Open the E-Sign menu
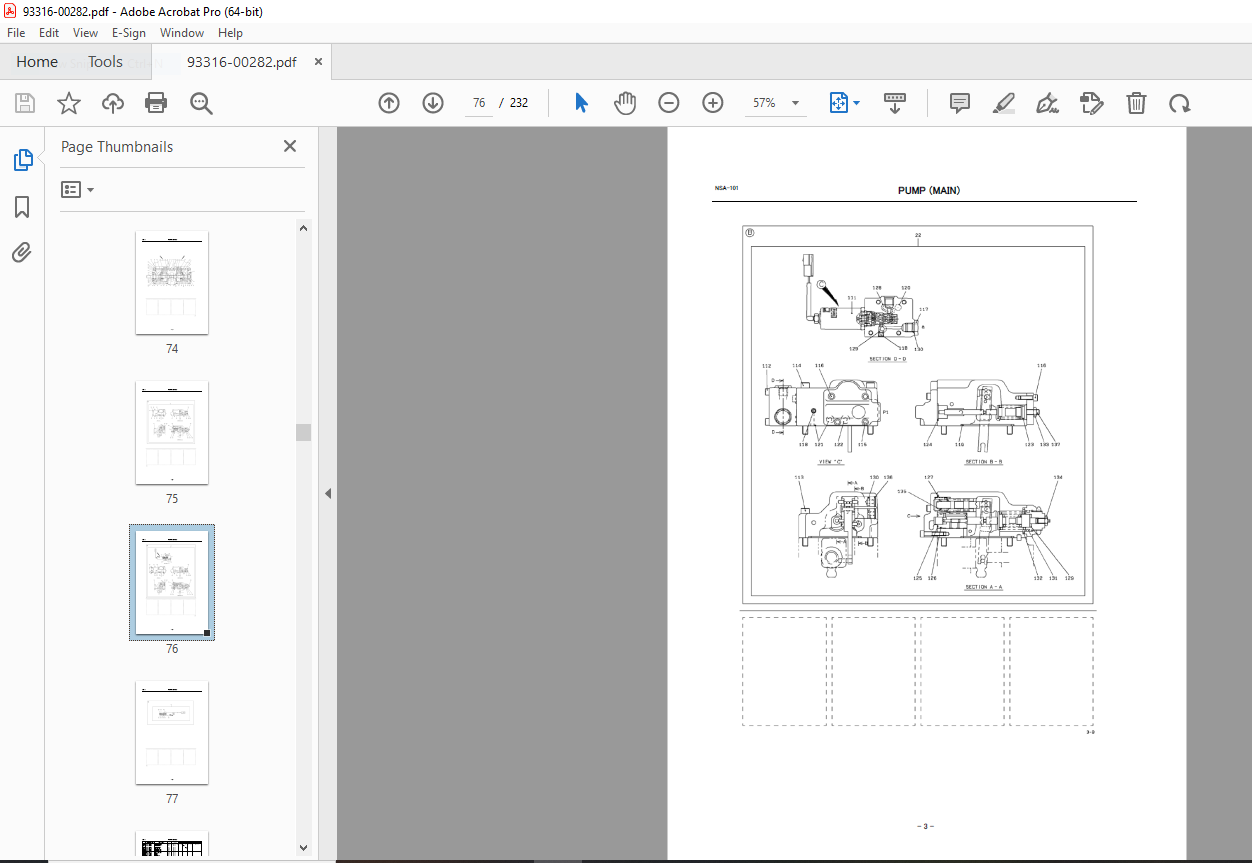This screenshot has height=863, width=1252. pos(129,33)
